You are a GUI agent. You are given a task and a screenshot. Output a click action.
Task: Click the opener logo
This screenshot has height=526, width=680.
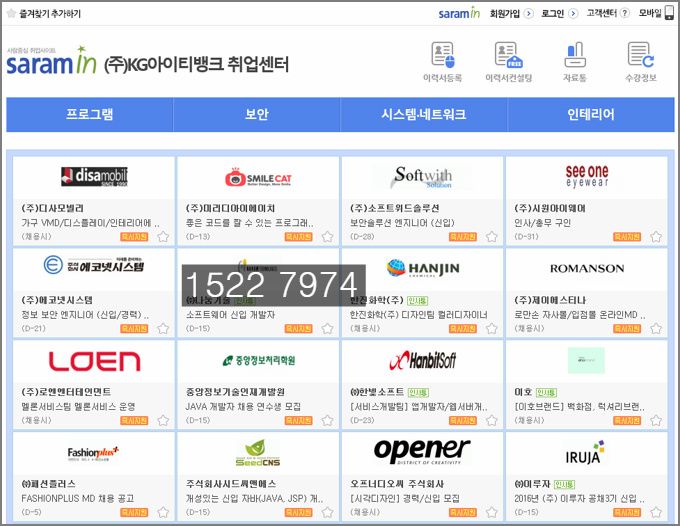coord(422,451)
